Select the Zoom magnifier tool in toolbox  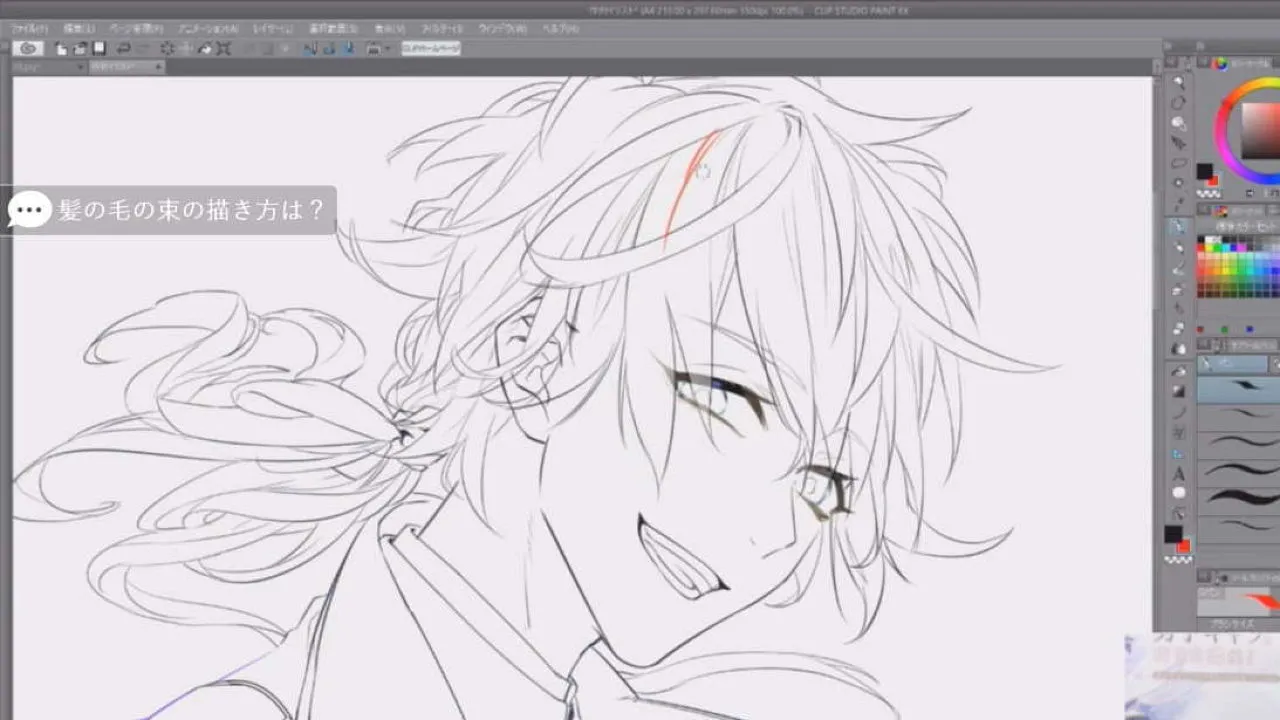pyautogui.click(x=1179, y=82)
